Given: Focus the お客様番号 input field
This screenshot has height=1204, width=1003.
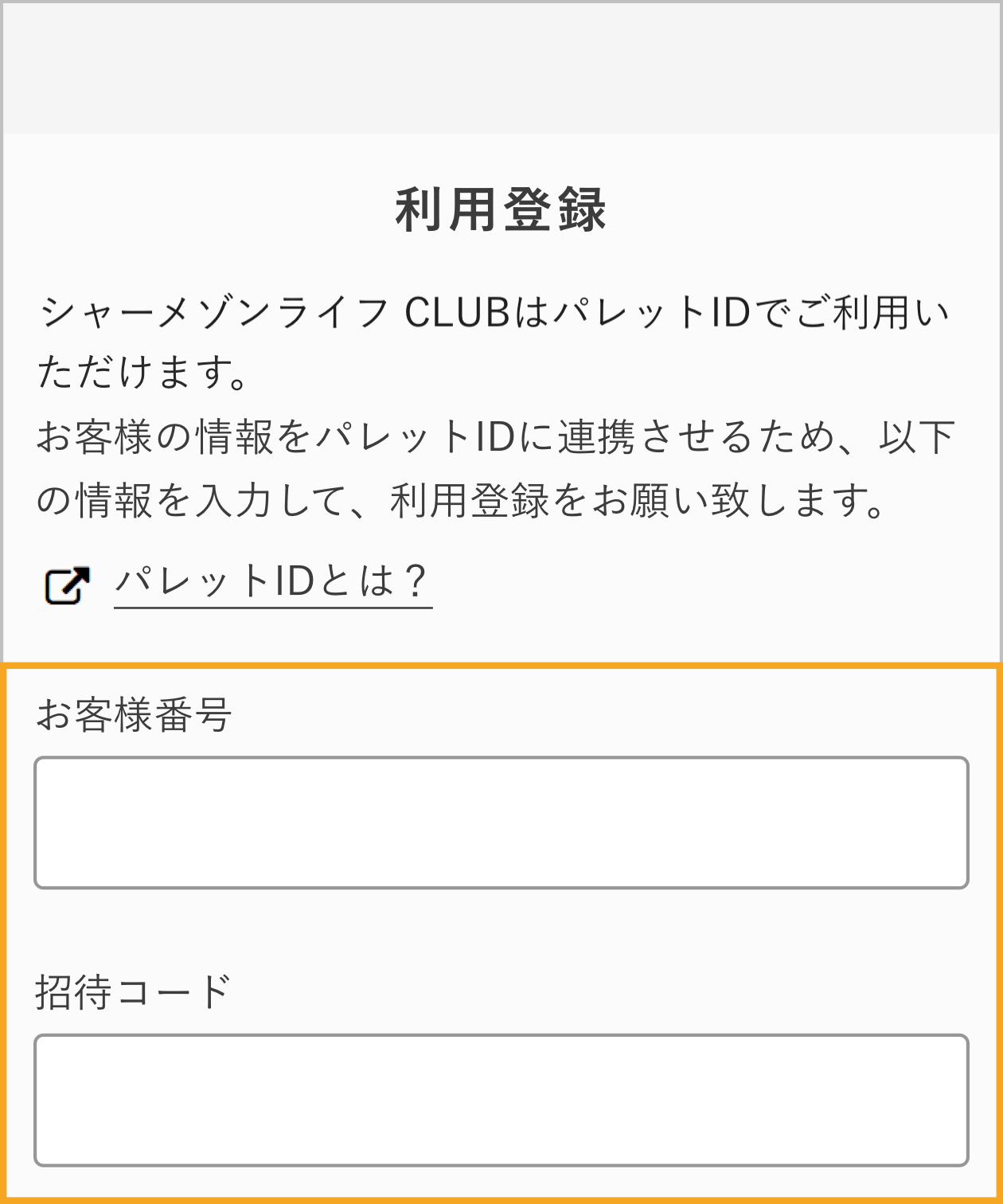Looking at the screenshot, I should [501, 823].
